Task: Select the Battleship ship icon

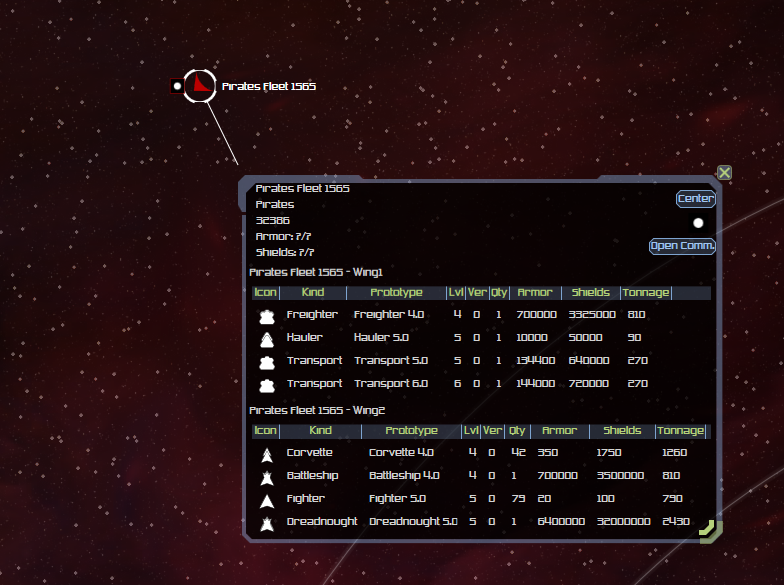Action: coord(267,478)
